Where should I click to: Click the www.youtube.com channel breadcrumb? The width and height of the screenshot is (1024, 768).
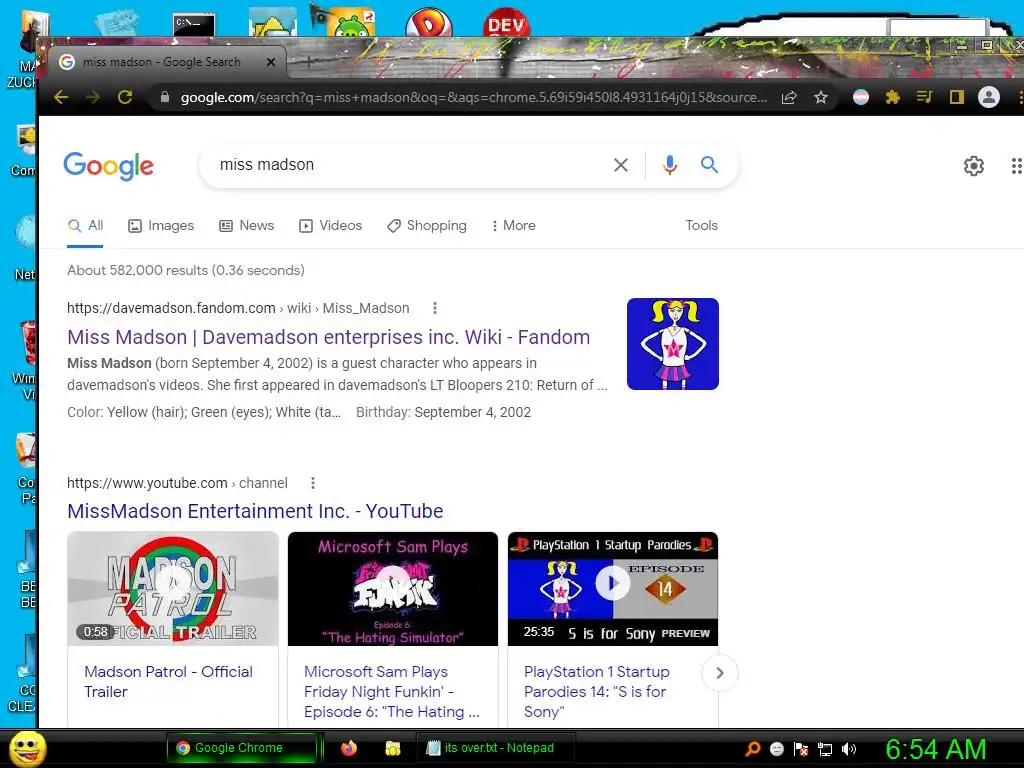click(x=177, y=483)
